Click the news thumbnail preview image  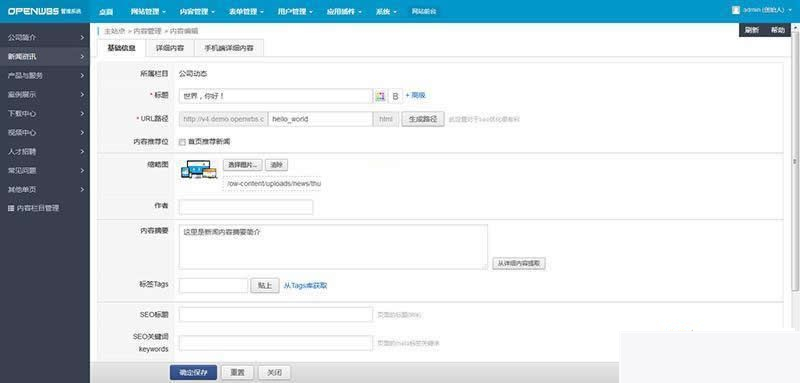click(x=199, y=170)
